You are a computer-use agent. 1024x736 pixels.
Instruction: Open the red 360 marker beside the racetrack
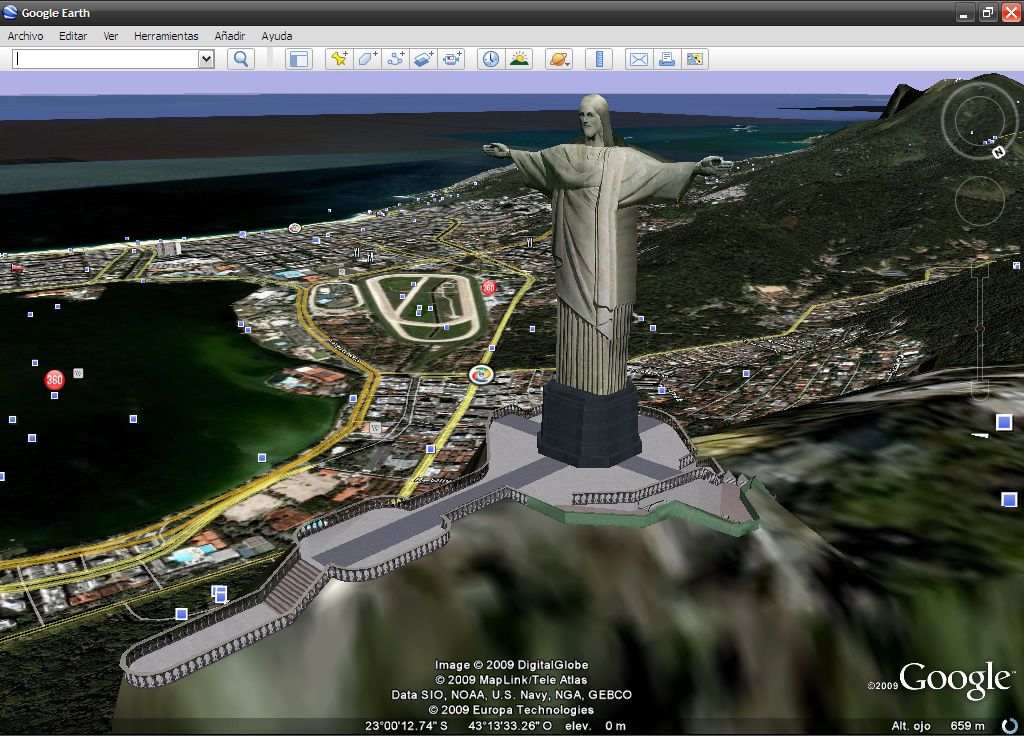(488, 287)
